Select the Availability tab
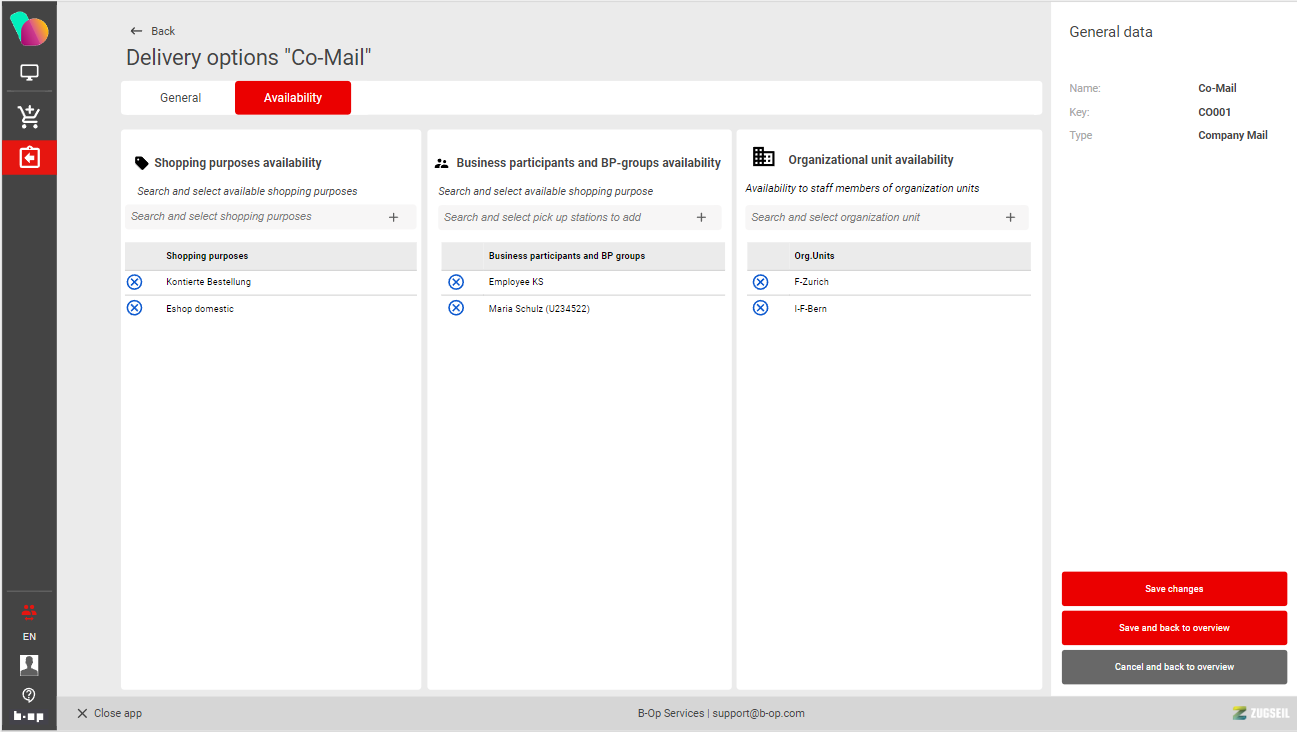The width and height of the screenshot is (1297, 732). (293, 98)
